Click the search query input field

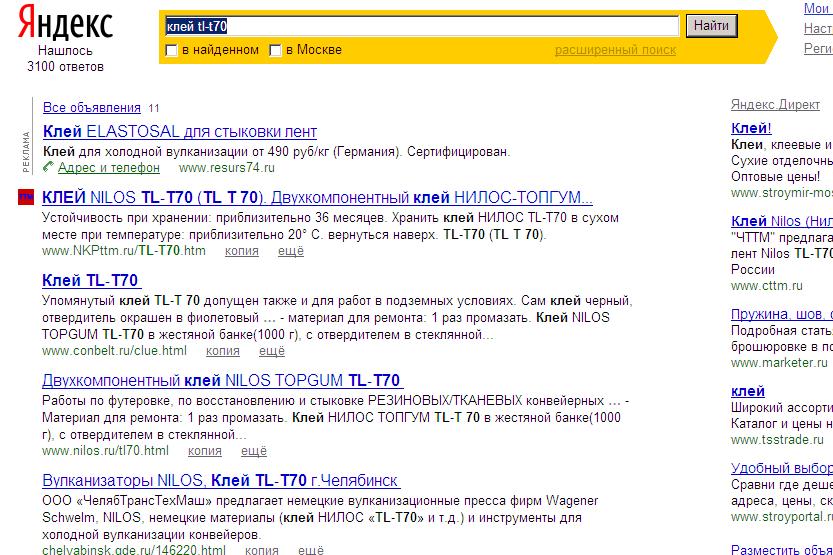(422, 25)
